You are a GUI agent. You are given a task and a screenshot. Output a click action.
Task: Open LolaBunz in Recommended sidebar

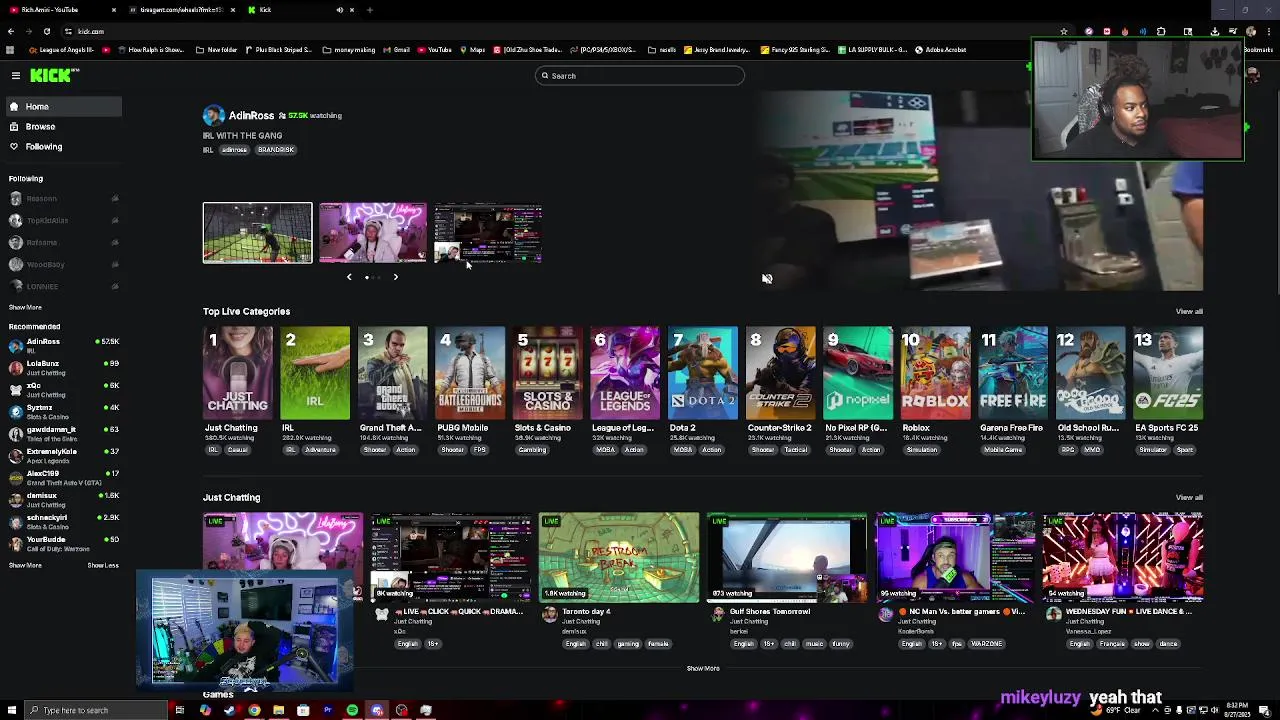[62, 367]
